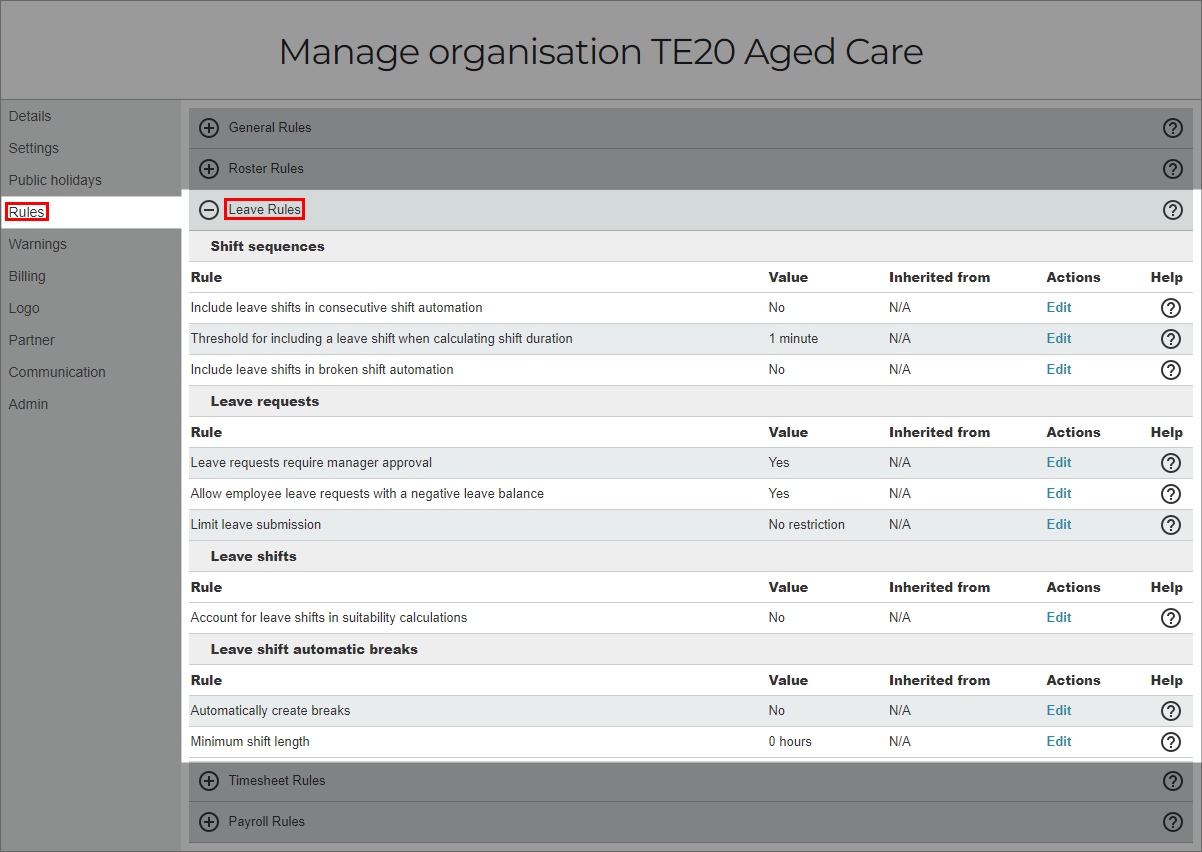Edit Minimum shift length rule
The image size is (1202, 852).
pos(1059,741)
